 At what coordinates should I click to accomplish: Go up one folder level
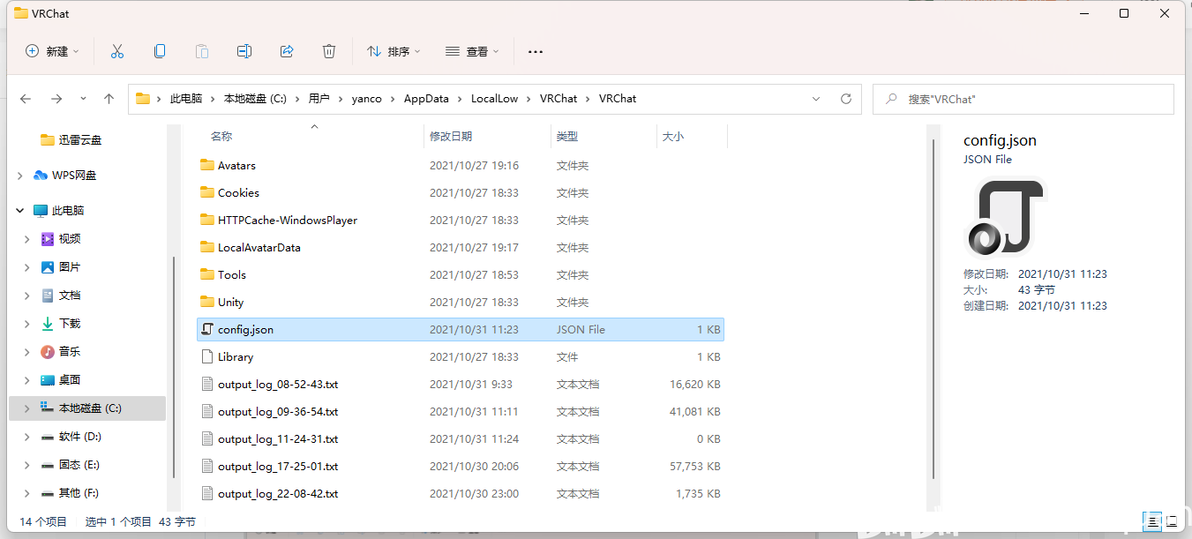click(x=109, y=99)
